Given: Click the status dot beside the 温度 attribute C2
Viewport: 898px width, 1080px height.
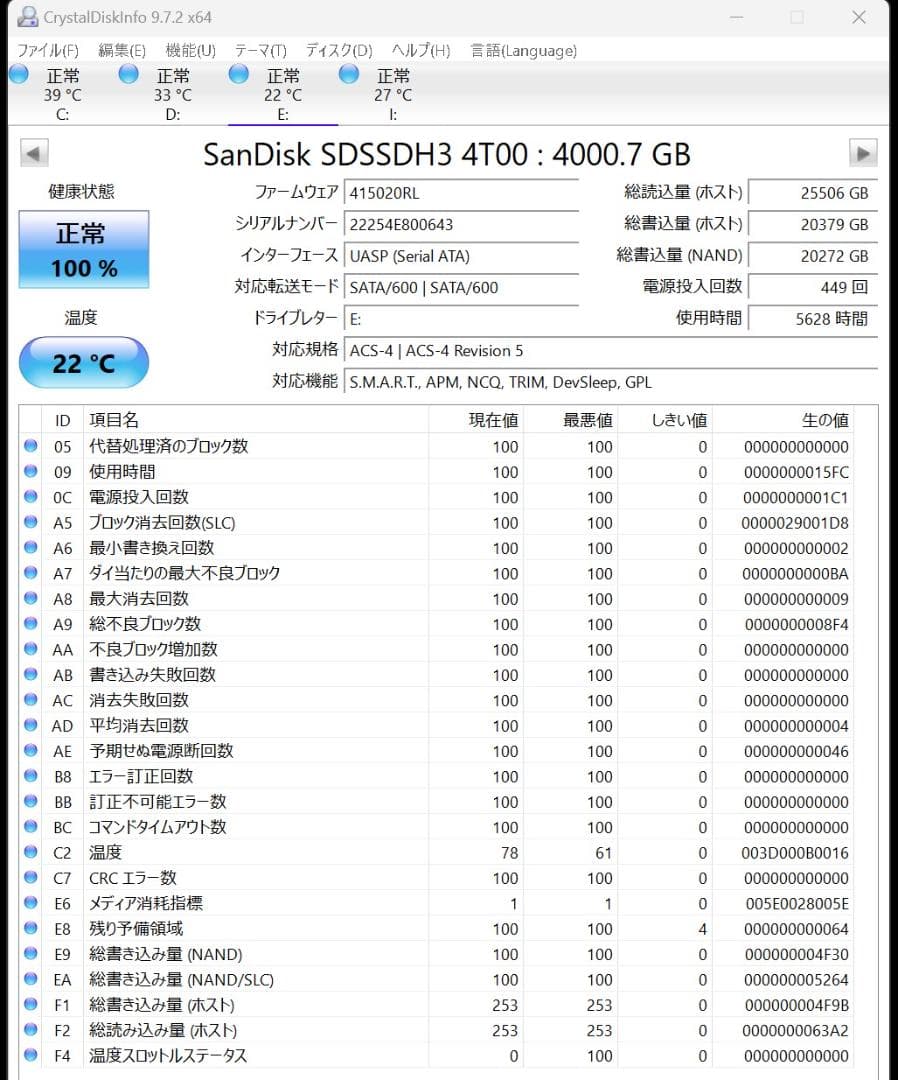Looking at the screenshot, I should [x=31, y=852].
